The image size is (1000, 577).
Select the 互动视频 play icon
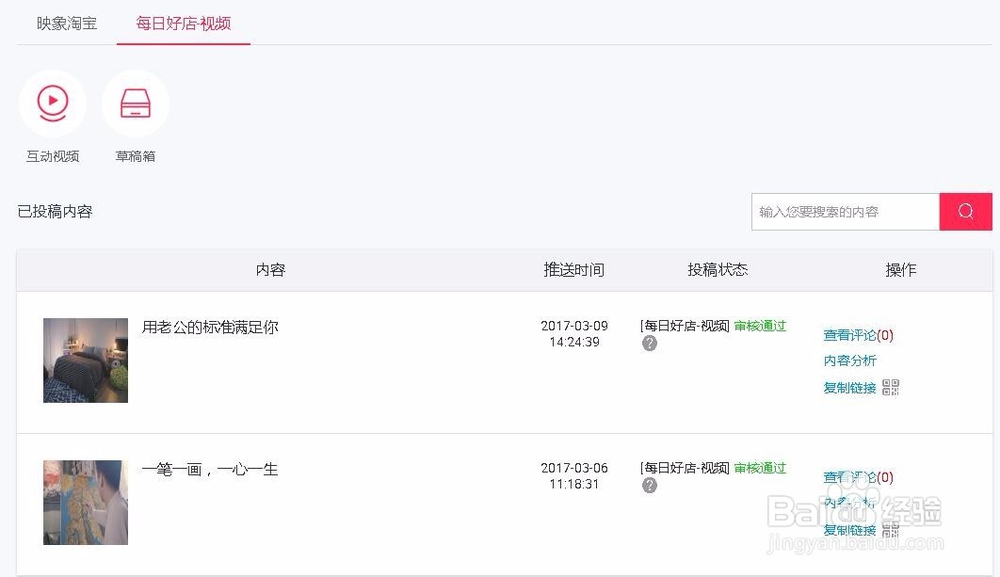[52, 102]
